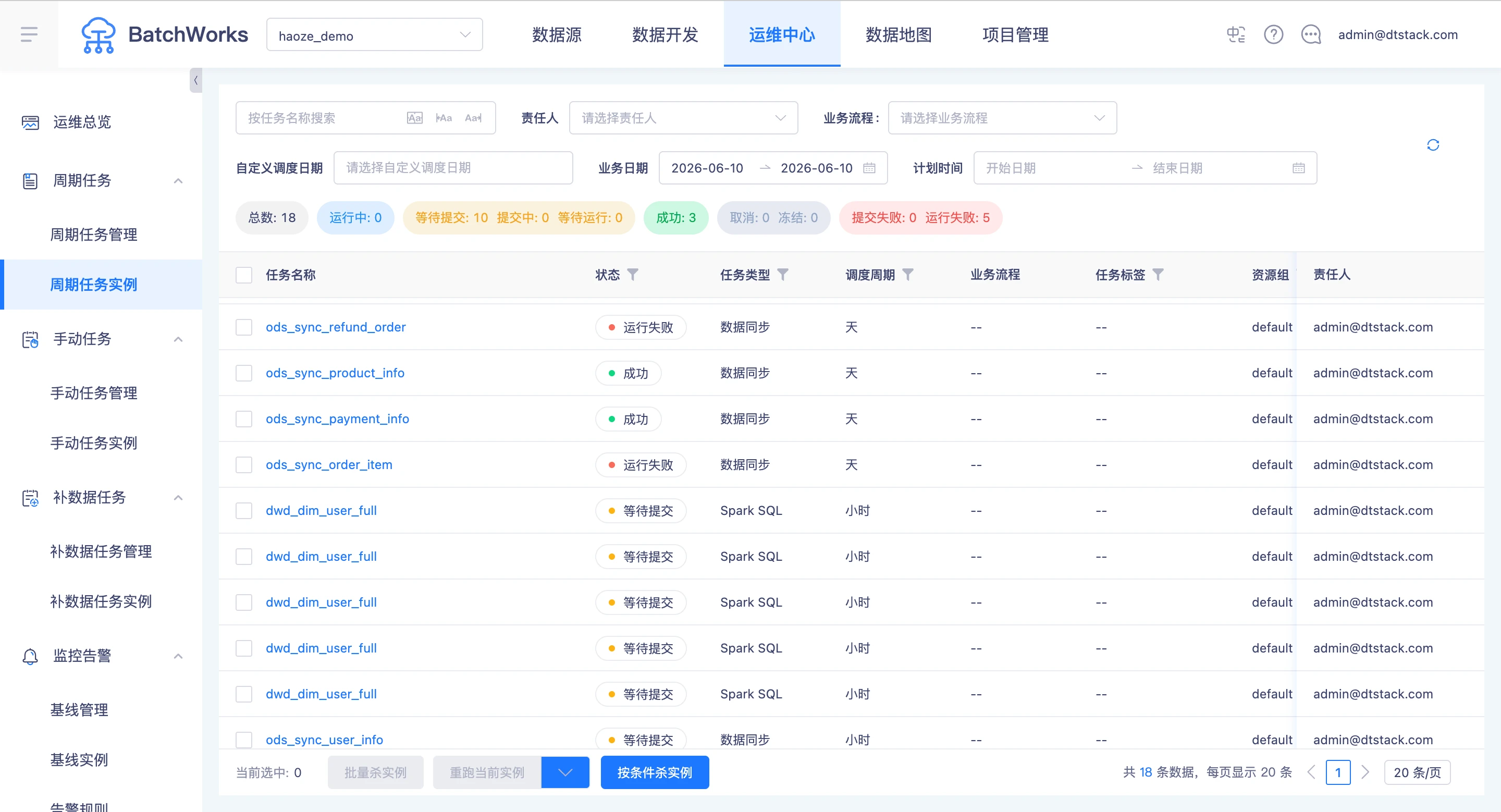
Task: Click the 重跑当前实例 button
Action: tap(487, 772)
